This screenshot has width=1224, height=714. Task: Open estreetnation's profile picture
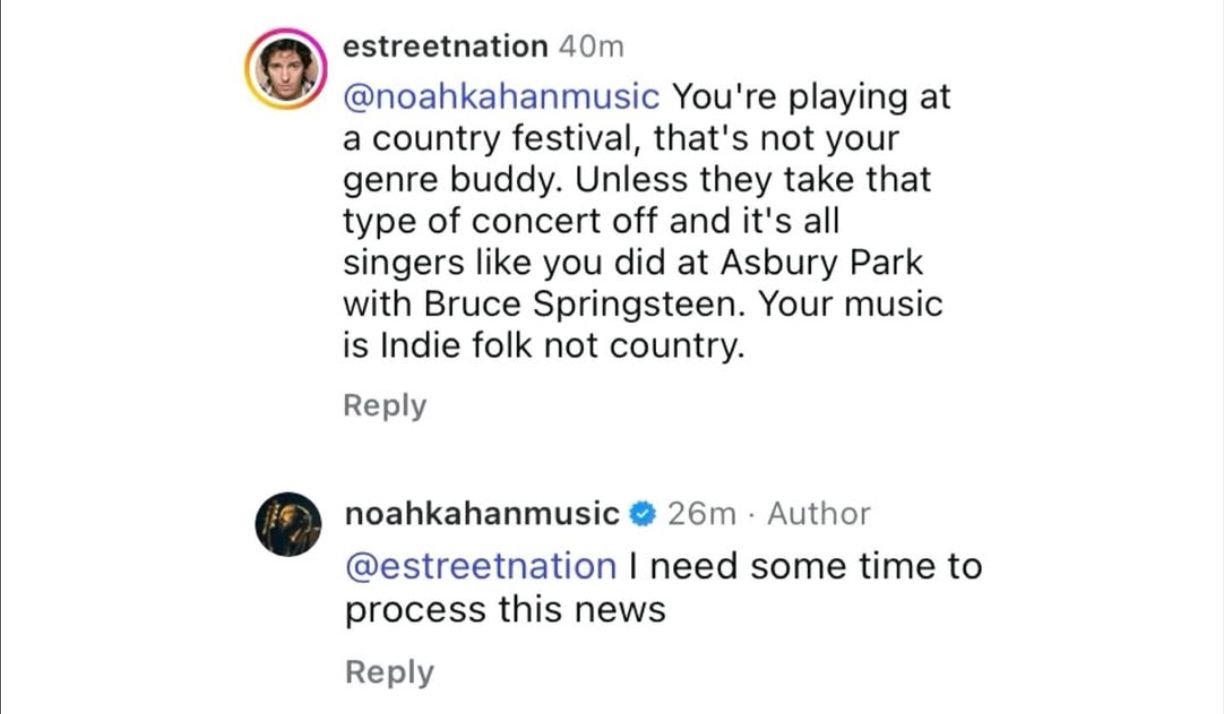point(286,69)
